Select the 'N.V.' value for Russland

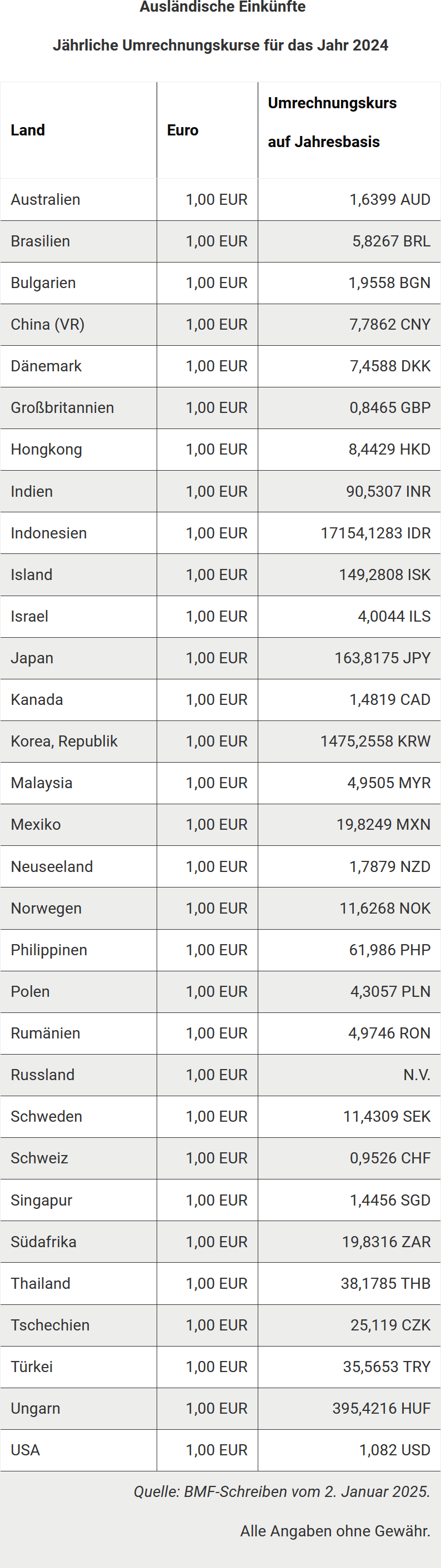pos(417,1075)
